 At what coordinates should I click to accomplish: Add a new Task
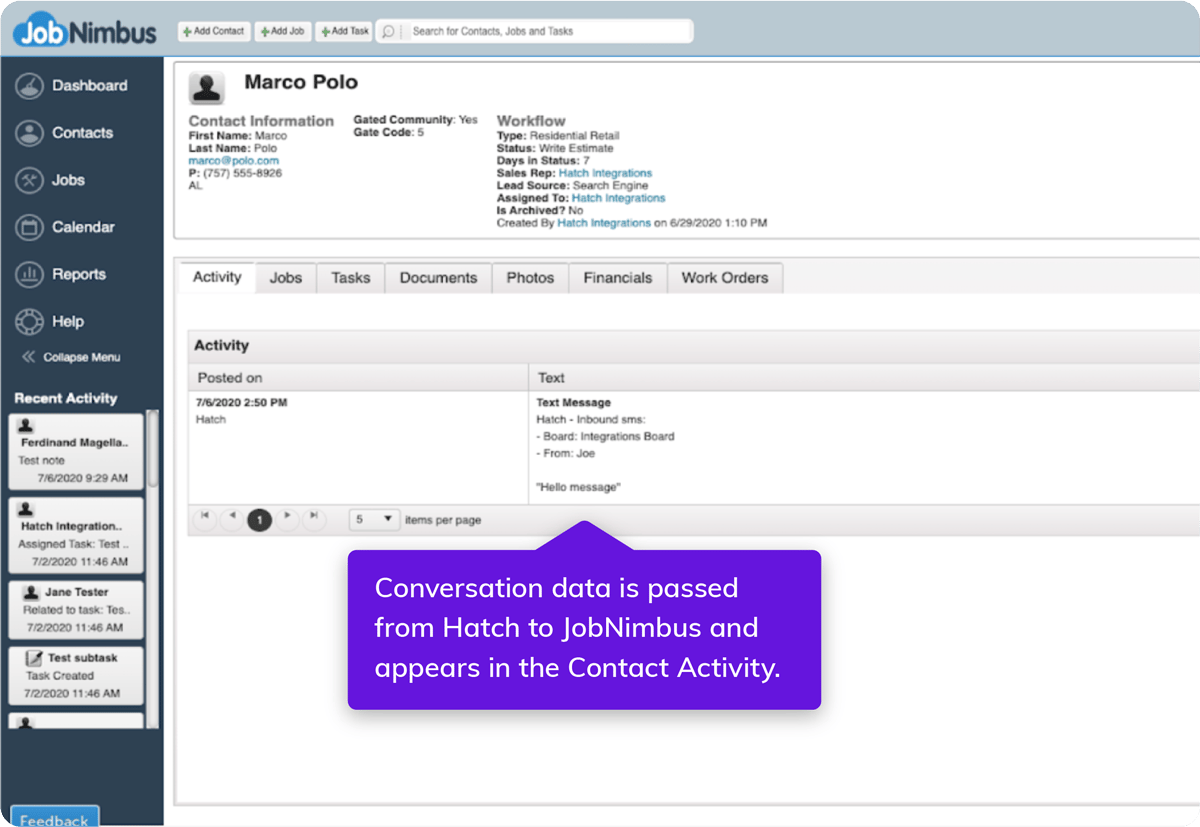tap(343, 31)
